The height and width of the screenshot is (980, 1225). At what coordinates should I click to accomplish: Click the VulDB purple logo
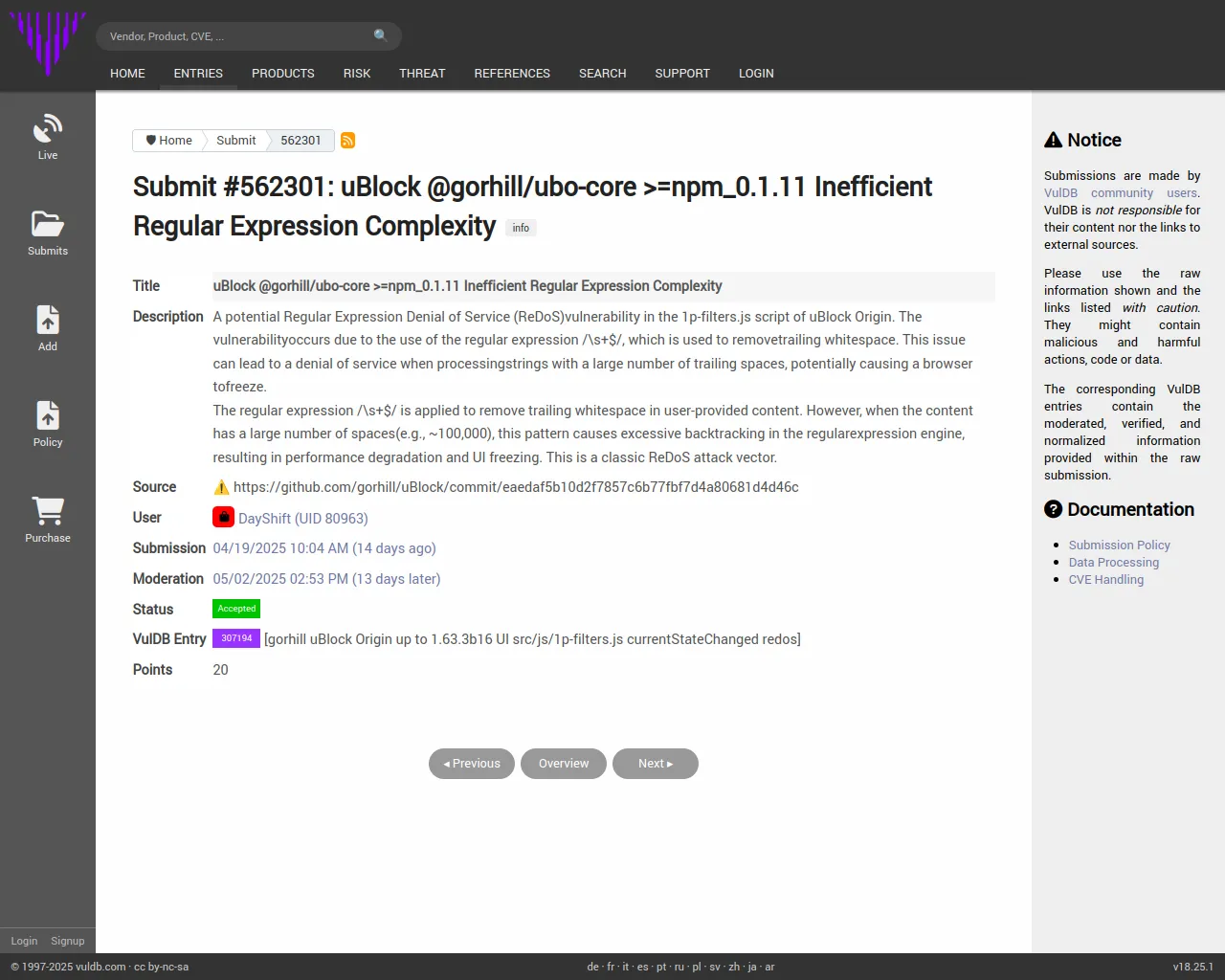[47, 43]
